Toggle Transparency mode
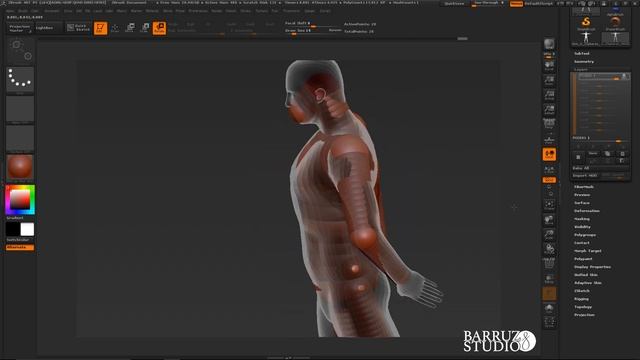640x360 pixels. point(549,279)
